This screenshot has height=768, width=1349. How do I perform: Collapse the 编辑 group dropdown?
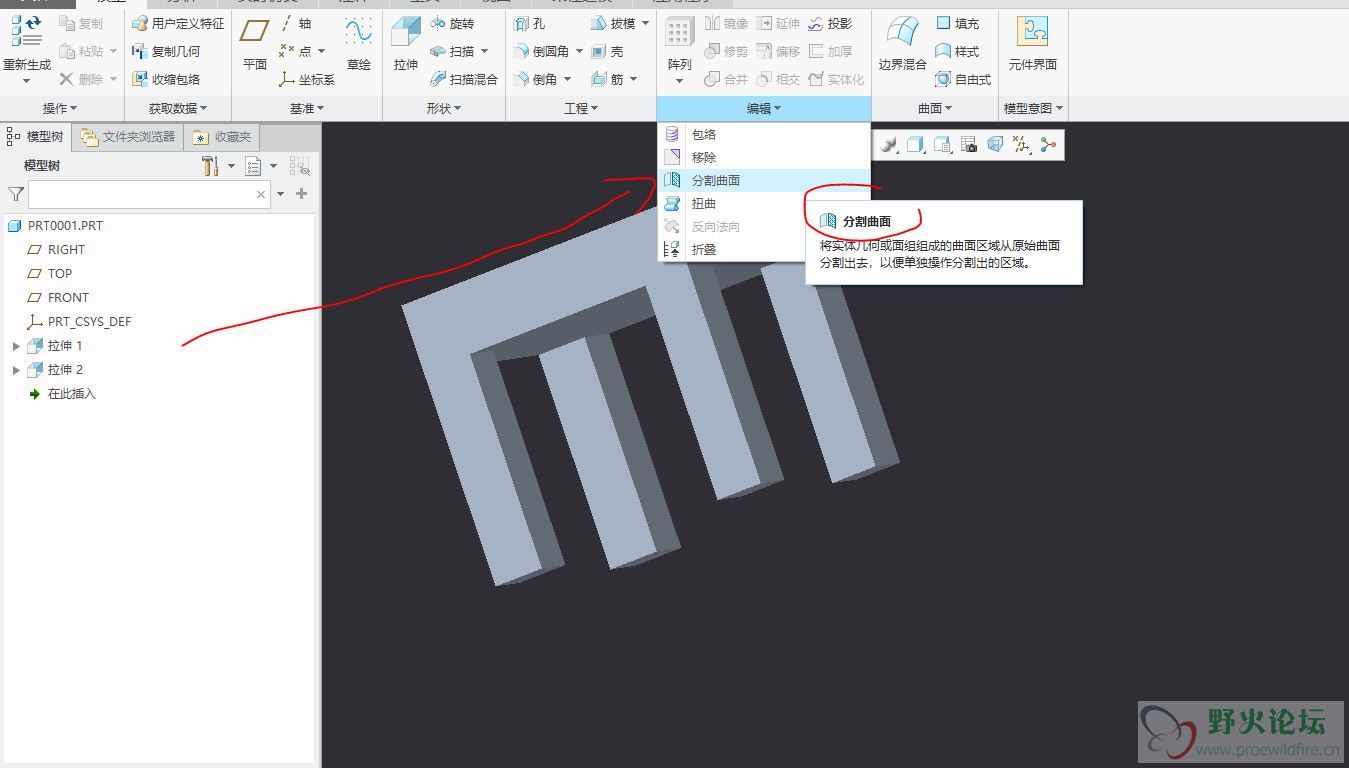[764, 108]
